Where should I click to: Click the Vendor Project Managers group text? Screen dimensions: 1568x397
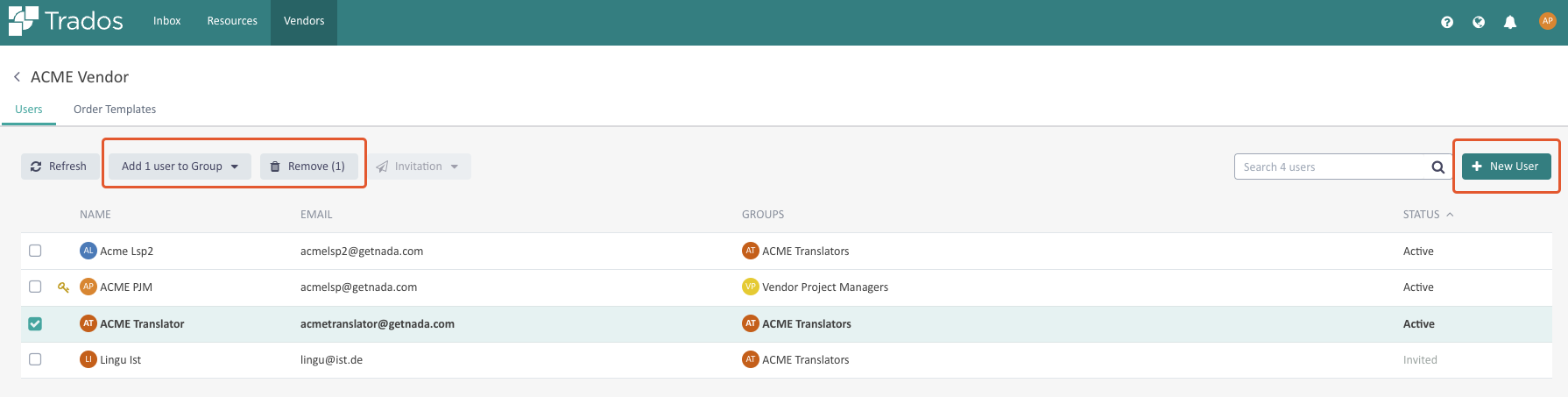pyautogui.click(x=825, y=287)
